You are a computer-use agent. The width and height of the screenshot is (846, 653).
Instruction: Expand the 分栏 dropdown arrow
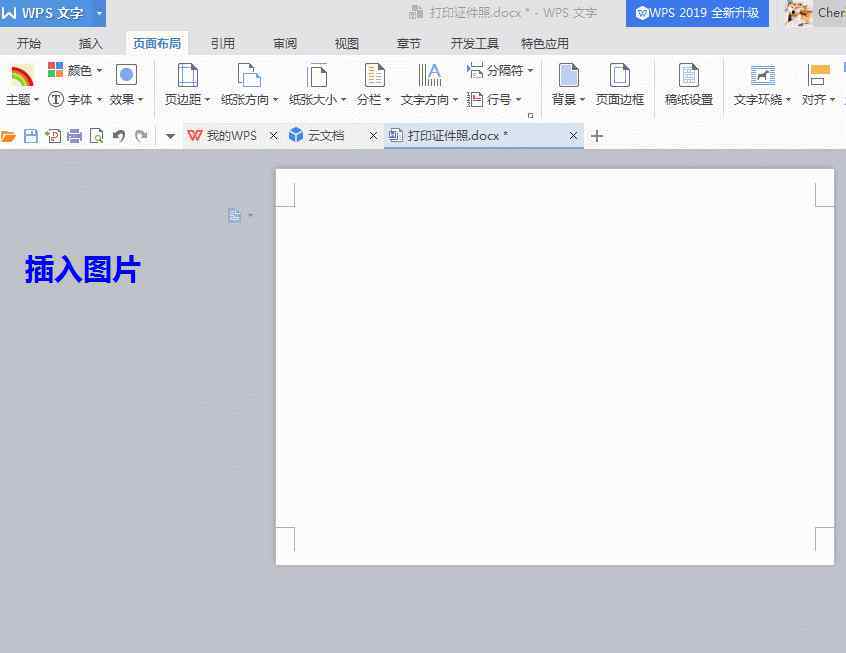tap(387, 100)
